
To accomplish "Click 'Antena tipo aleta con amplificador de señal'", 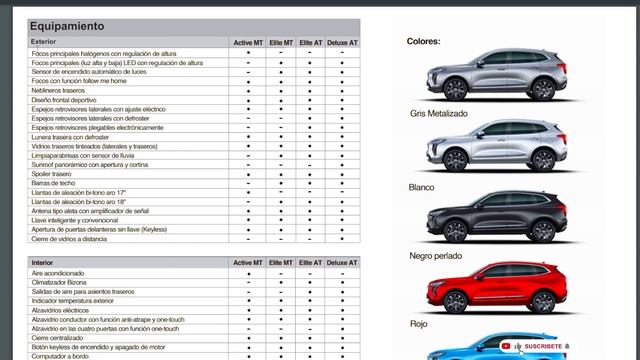I will pos(90,211).
